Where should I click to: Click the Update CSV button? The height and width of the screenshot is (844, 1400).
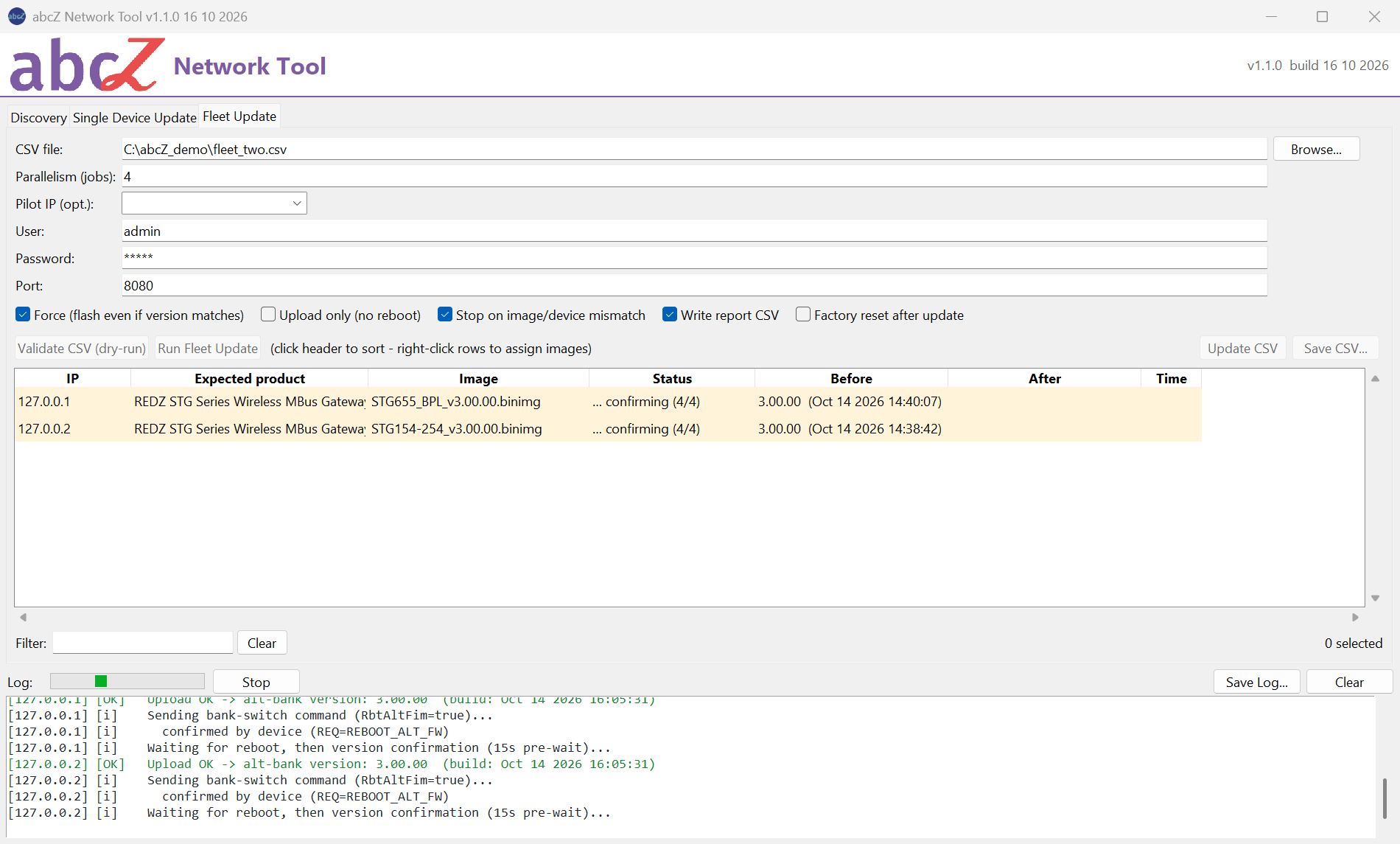coord(1242,348)
